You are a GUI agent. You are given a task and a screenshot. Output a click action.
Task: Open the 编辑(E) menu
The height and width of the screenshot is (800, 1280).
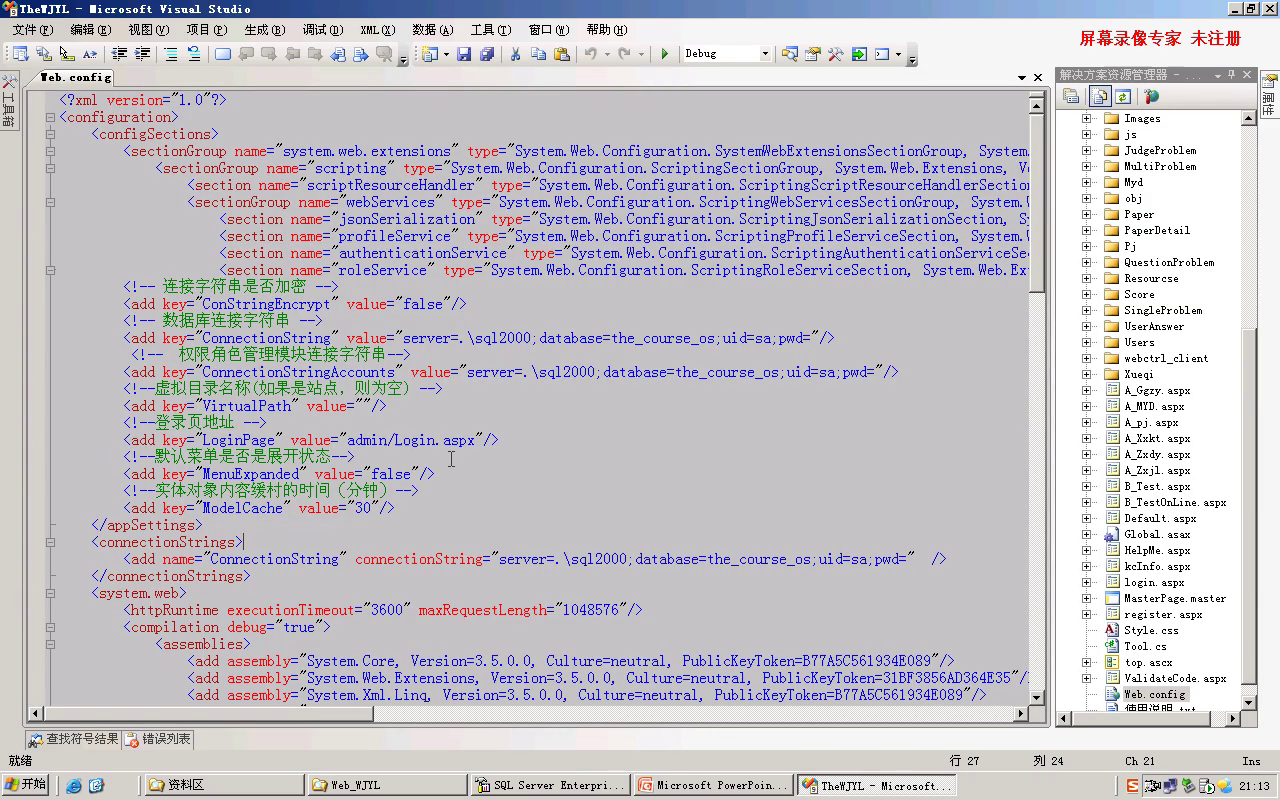(91, 30)
